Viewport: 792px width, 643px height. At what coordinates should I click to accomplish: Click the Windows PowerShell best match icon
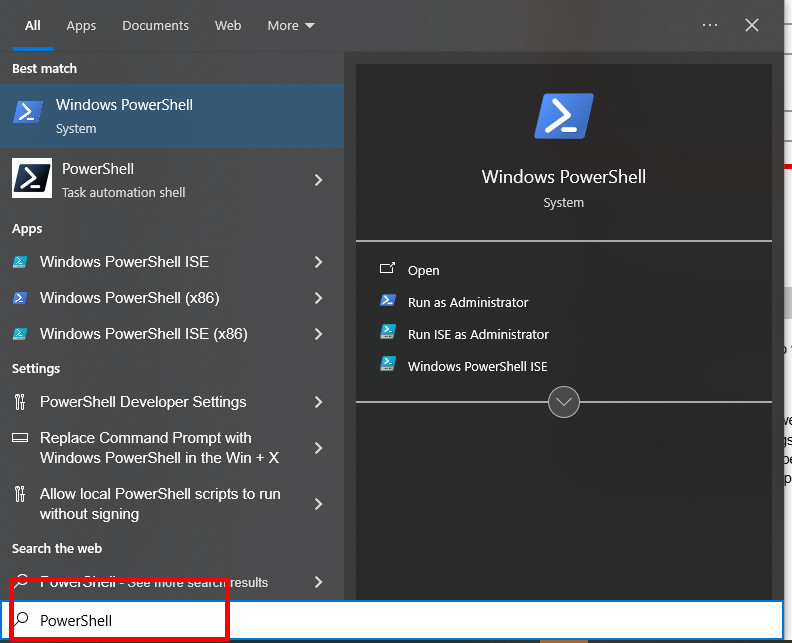[28, 112]
